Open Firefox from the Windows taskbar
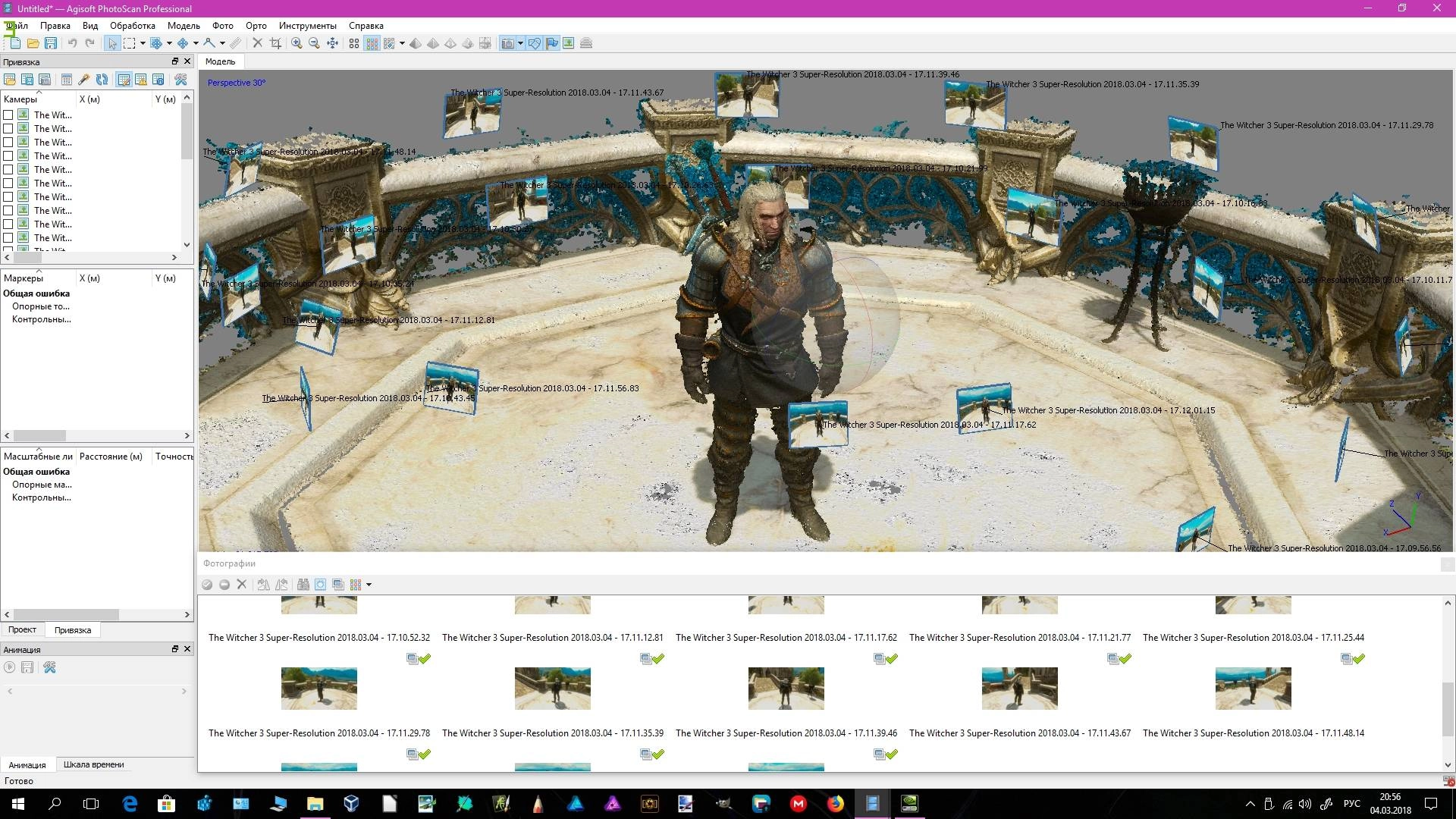 click(x=836, y=804)
